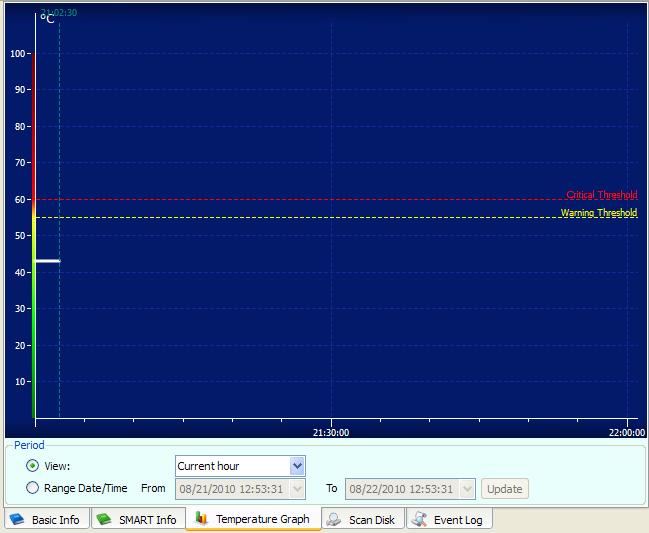Select the Temperature Graph tab
The width and height of the screenshot is (649, 533).
253,519
